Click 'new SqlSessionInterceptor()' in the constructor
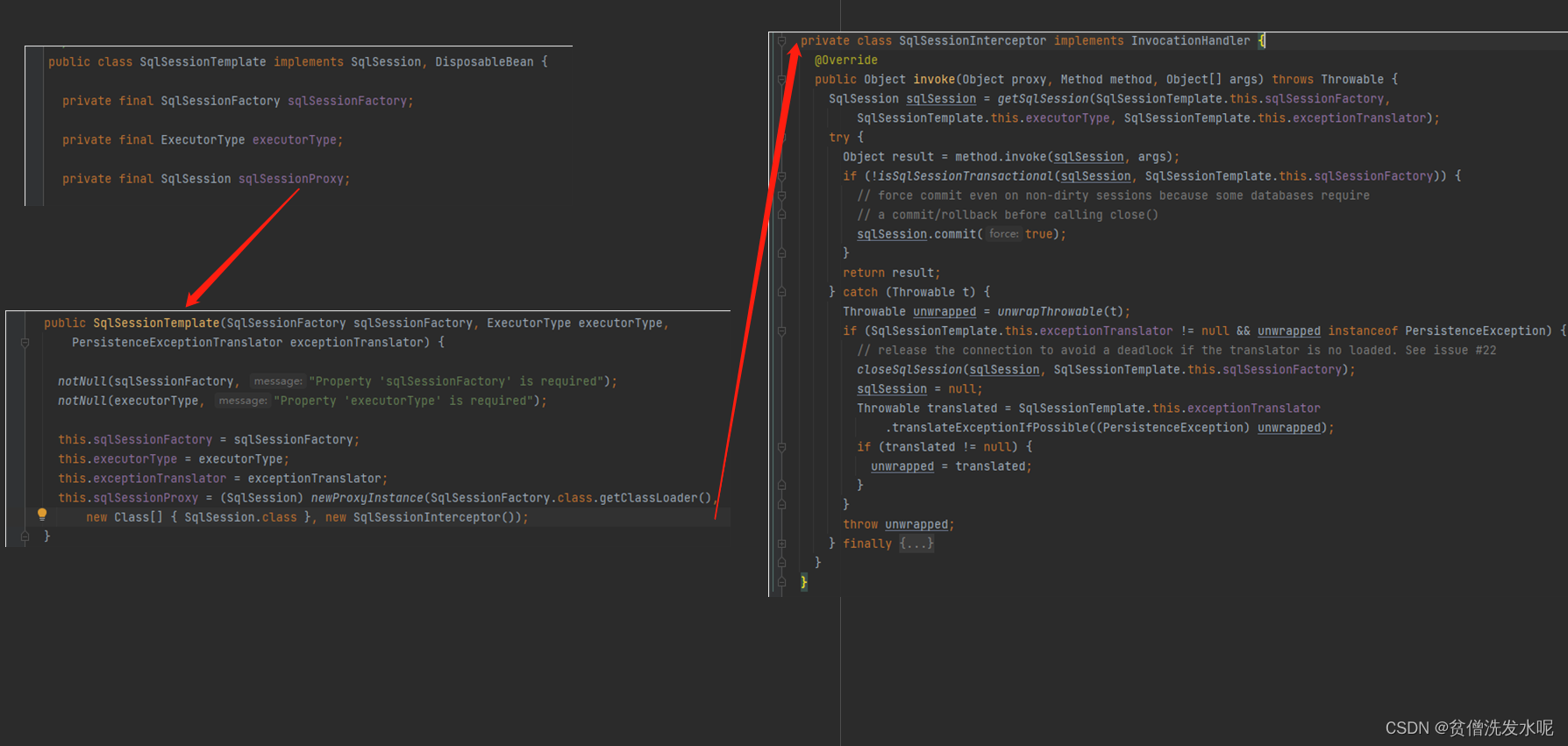This screenshot has height=746, width=1568. click(x=425, y=517)
